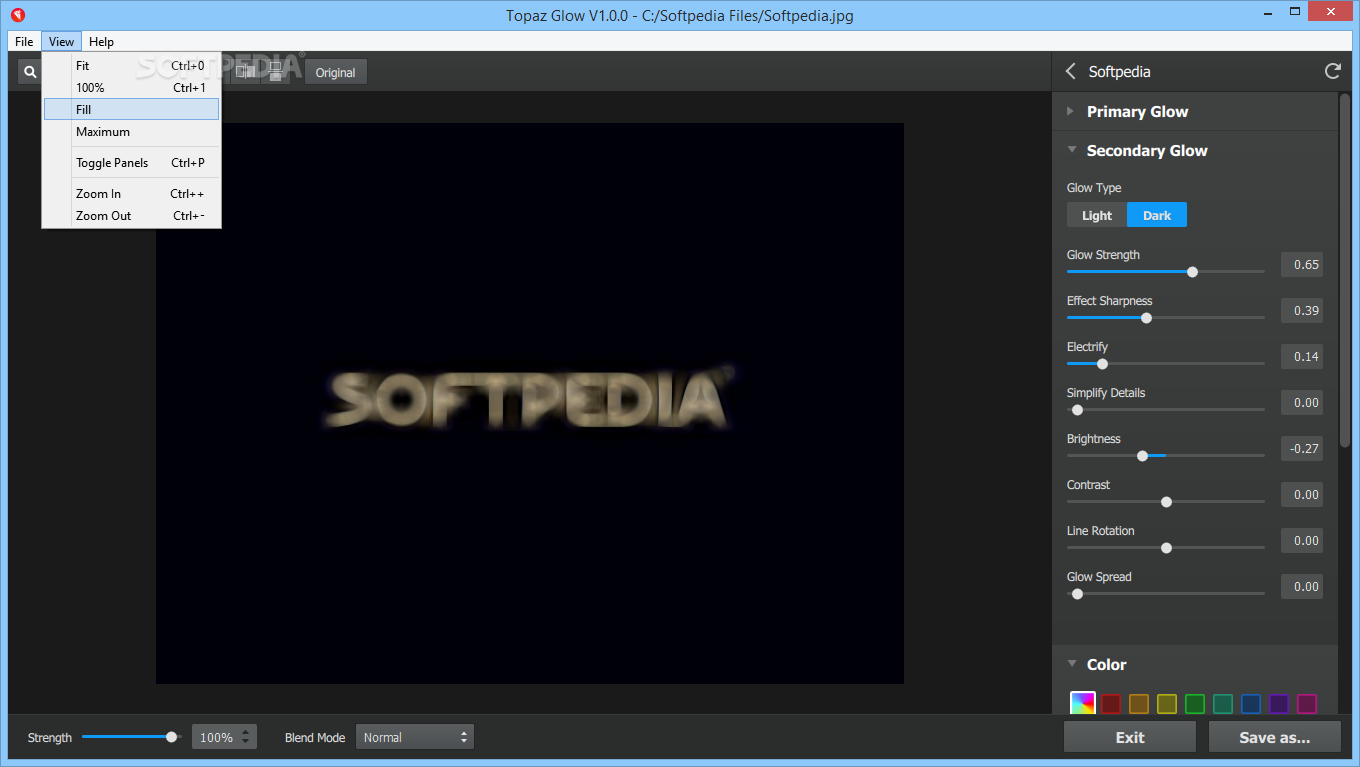Click the Original button
Viewport: 1360px width, 767px height.
pyautogui.click(x=336, y=72)
